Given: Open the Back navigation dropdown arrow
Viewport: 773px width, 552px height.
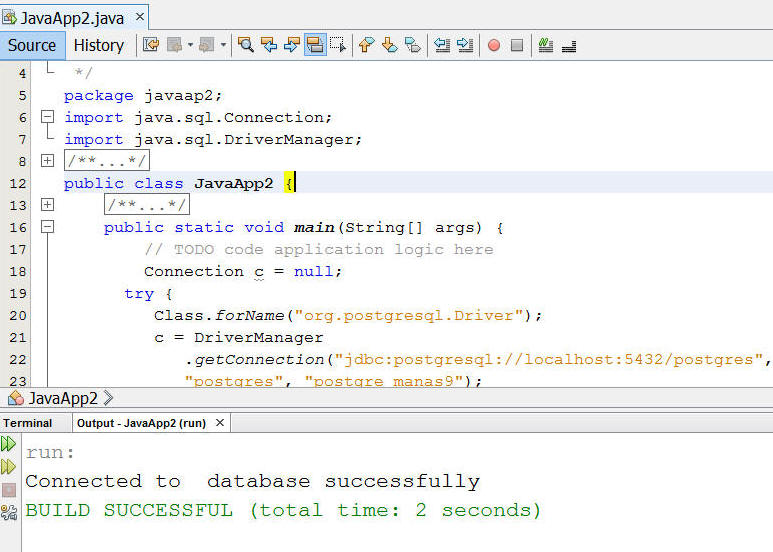Looking at the screenshot, I should (190, 45).
